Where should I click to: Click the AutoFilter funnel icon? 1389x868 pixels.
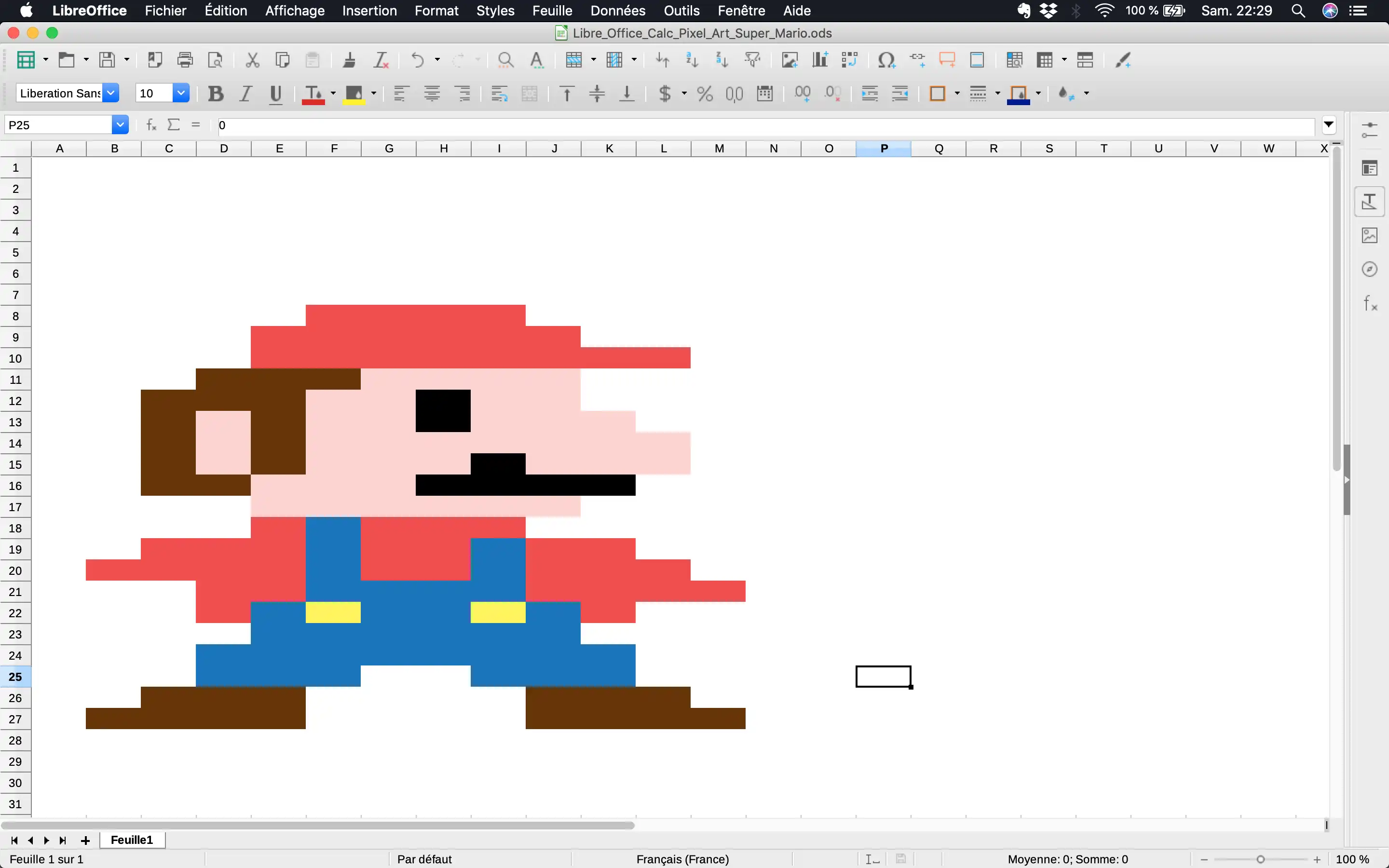click(752, 60)
